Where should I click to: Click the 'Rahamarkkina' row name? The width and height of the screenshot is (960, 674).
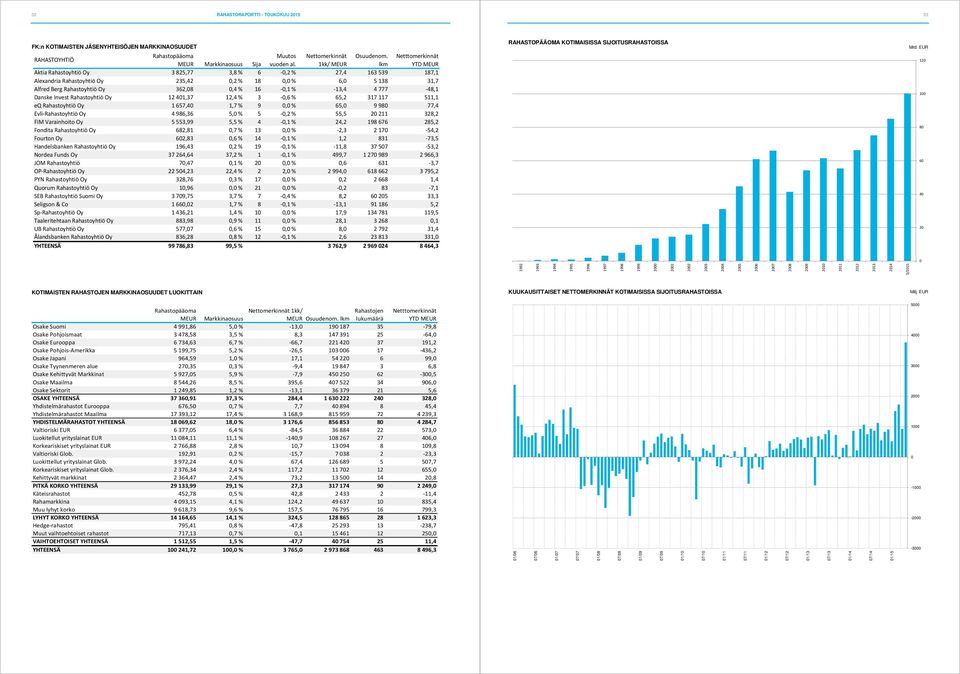point(51,501)
